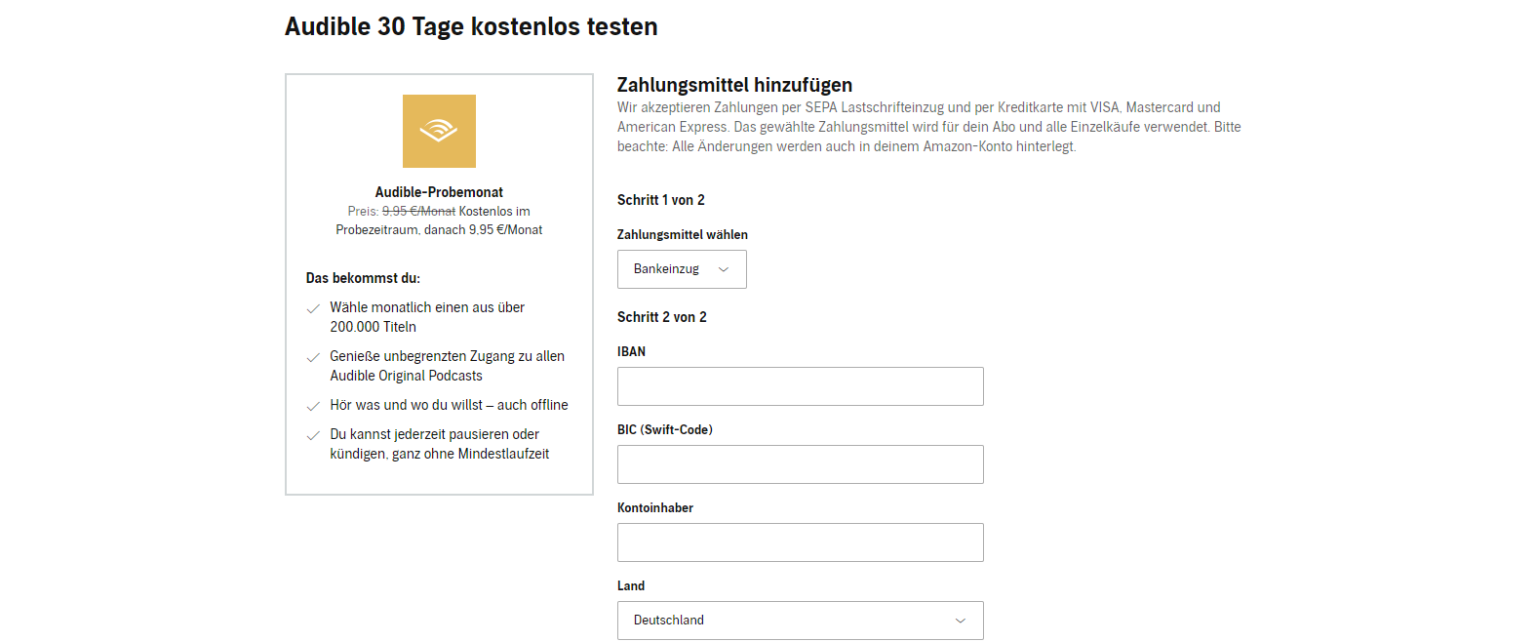The height and width of the screenshot is (642, 1536).
Task: Click the checkmark beside "Wähle monatlich einen"
Action: (313, 308)
